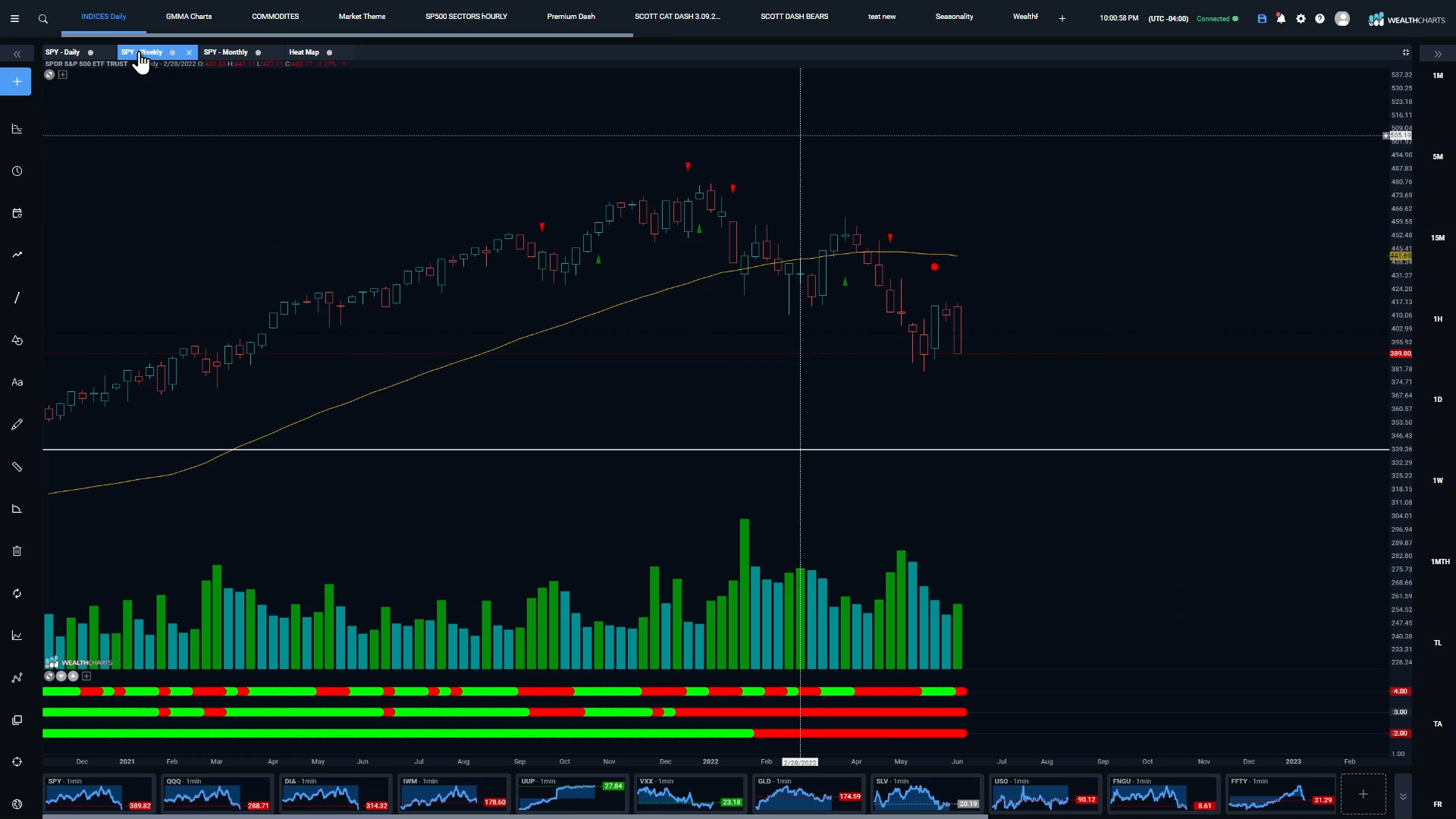
Task: Click the collapse fullscreen chart icon
Action: [1406, 52]
